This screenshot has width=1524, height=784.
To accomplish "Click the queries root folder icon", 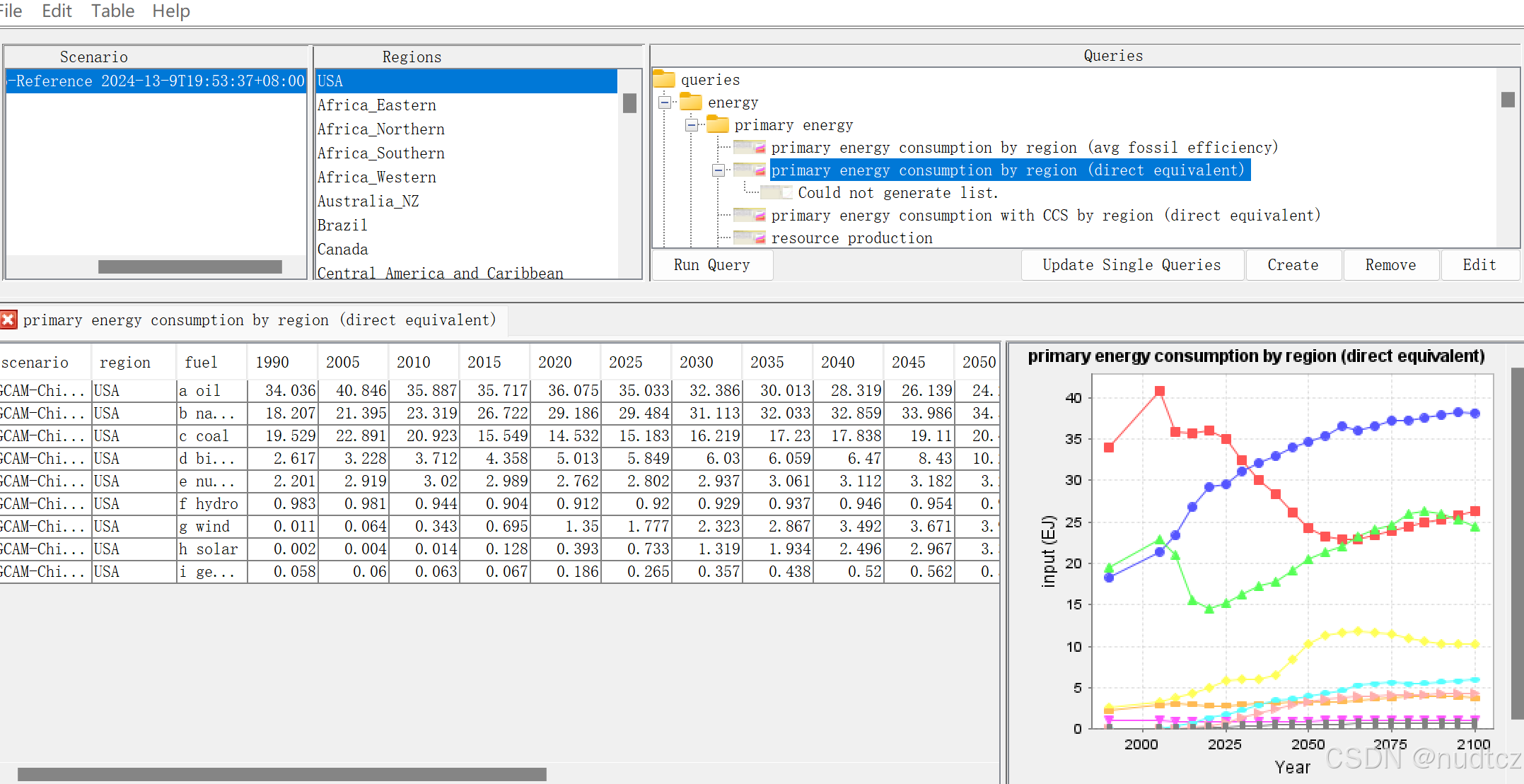I will pyautogui.click(x=663, y=79).
